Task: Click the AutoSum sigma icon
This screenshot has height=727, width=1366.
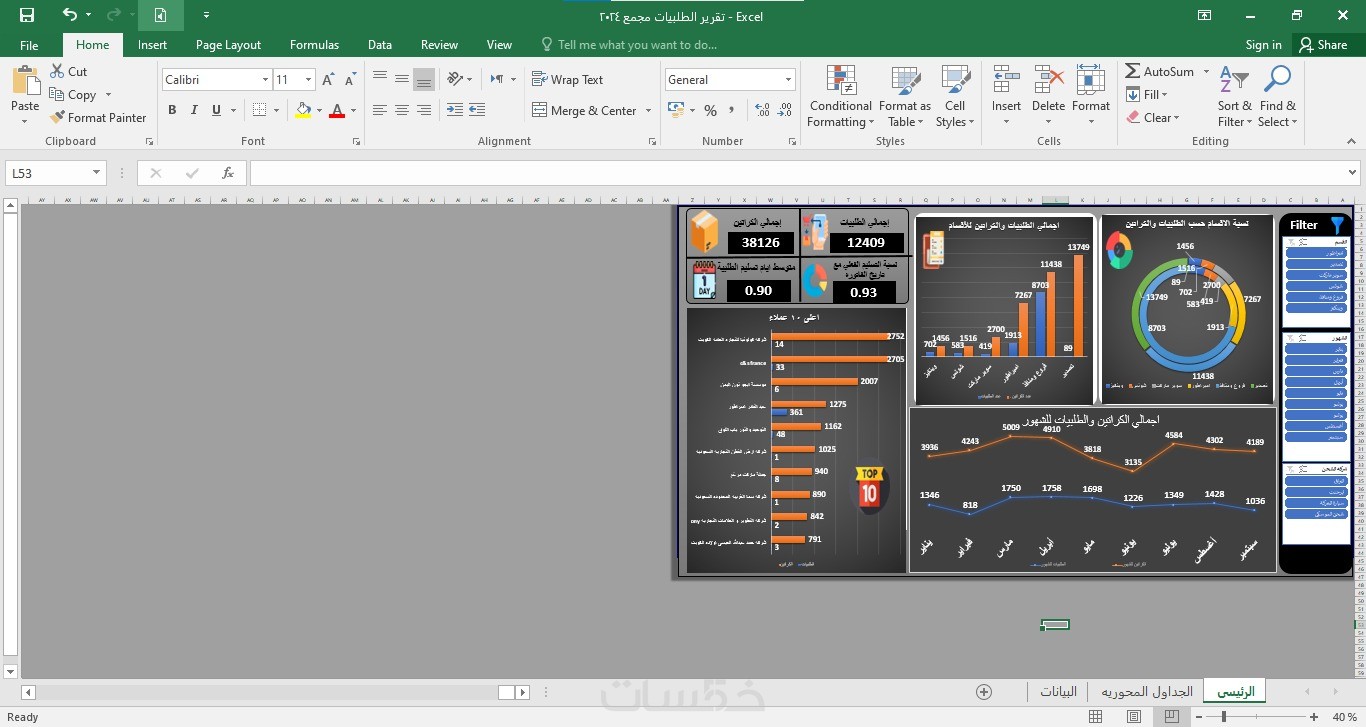Action: pyautogui.click(x=1132, y=72)
